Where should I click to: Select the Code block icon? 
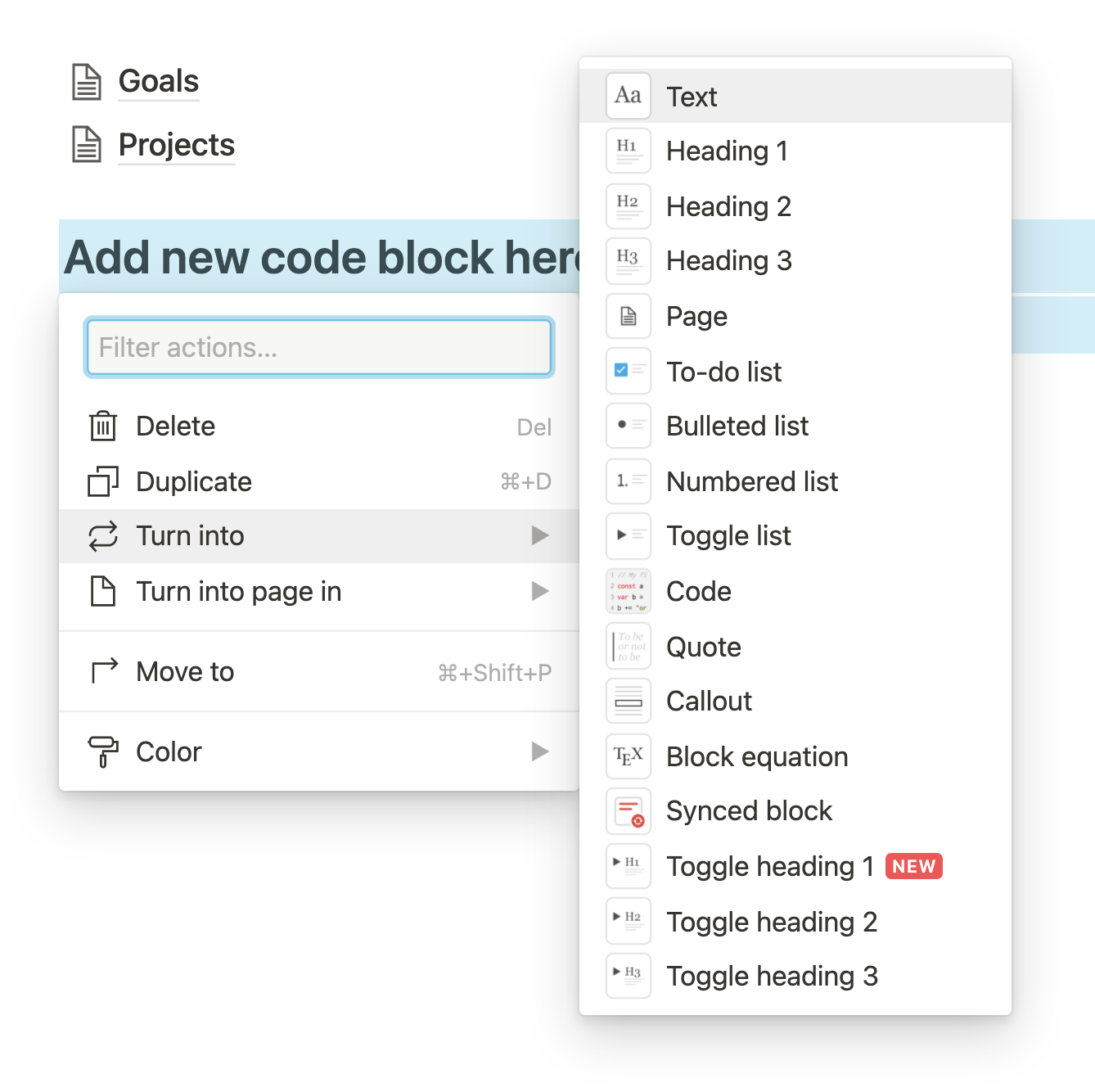[x=629, y=591]
